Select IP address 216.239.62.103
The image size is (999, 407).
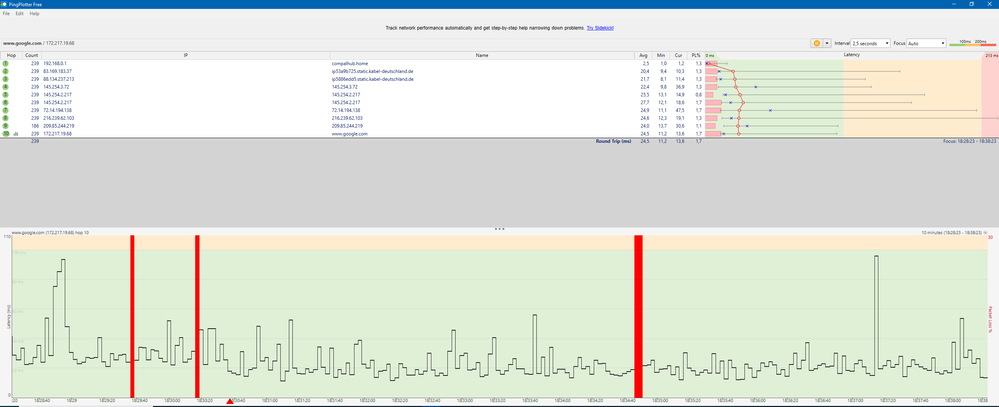click(x=59, y=118)
